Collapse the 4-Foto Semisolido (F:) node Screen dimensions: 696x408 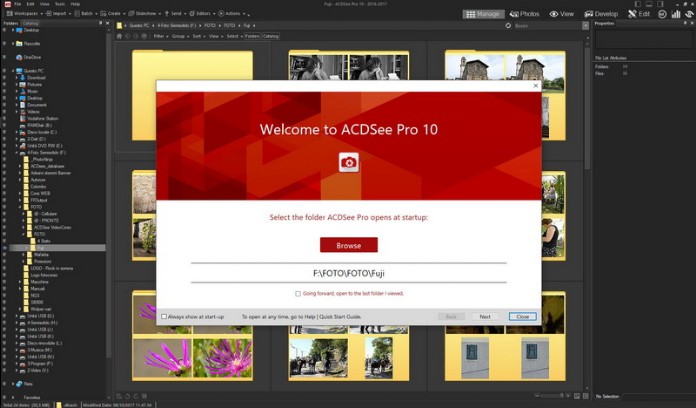click(x=16, y=153)
